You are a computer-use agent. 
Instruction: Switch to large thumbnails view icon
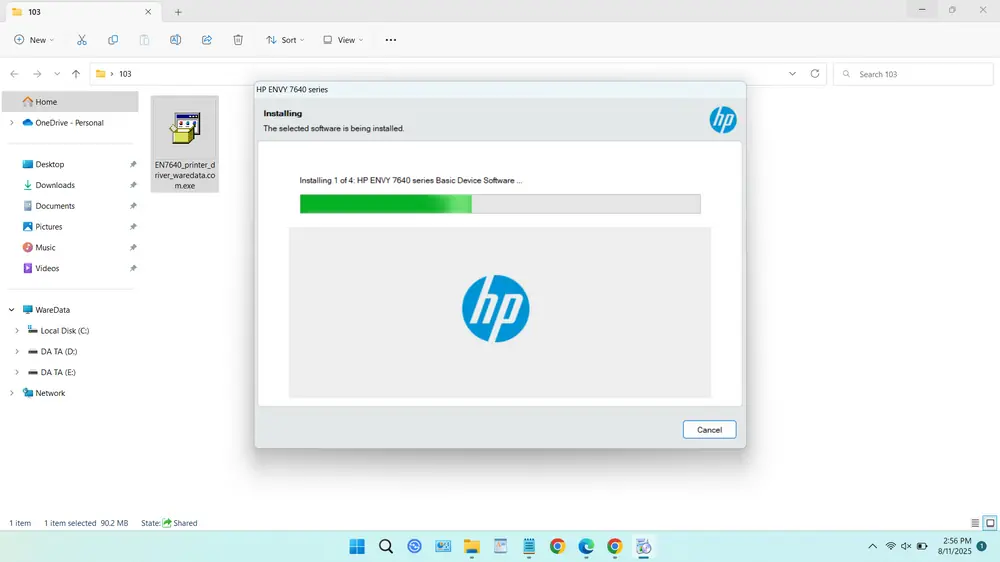click(x=990, y=523)
